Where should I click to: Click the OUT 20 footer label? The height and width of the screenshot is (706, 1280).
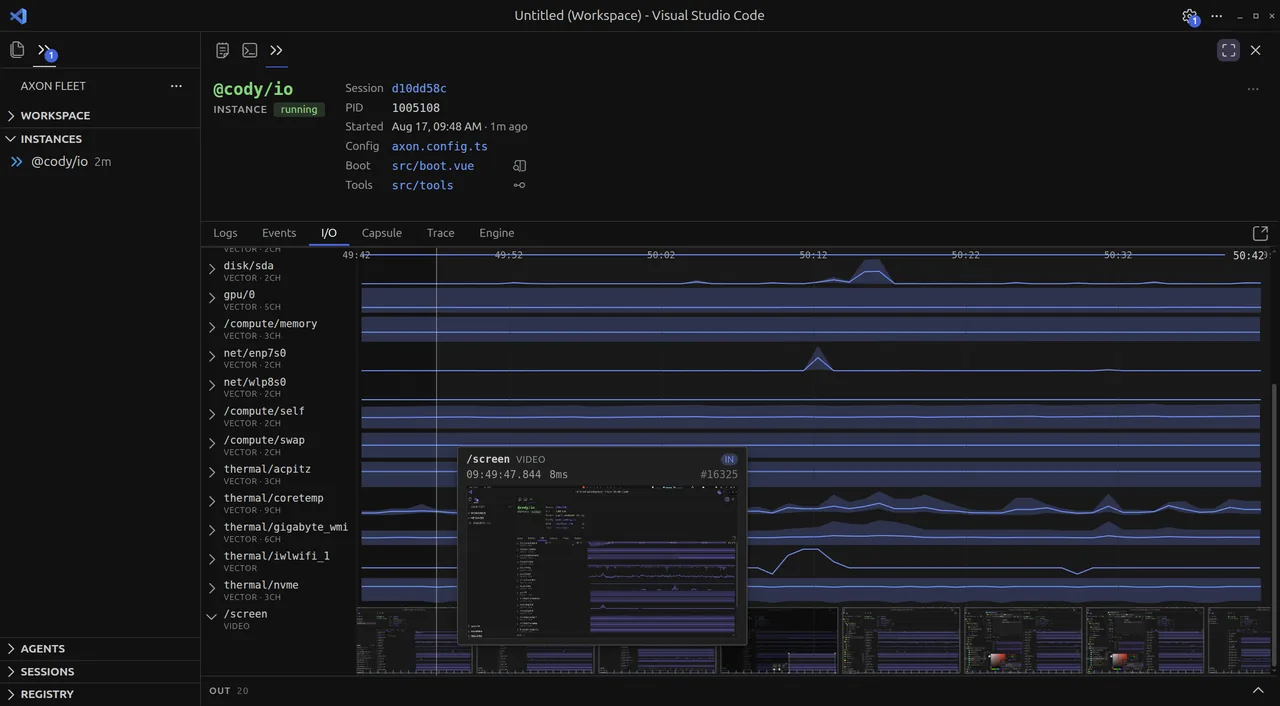pyautogui.click(x=229, y=691)
